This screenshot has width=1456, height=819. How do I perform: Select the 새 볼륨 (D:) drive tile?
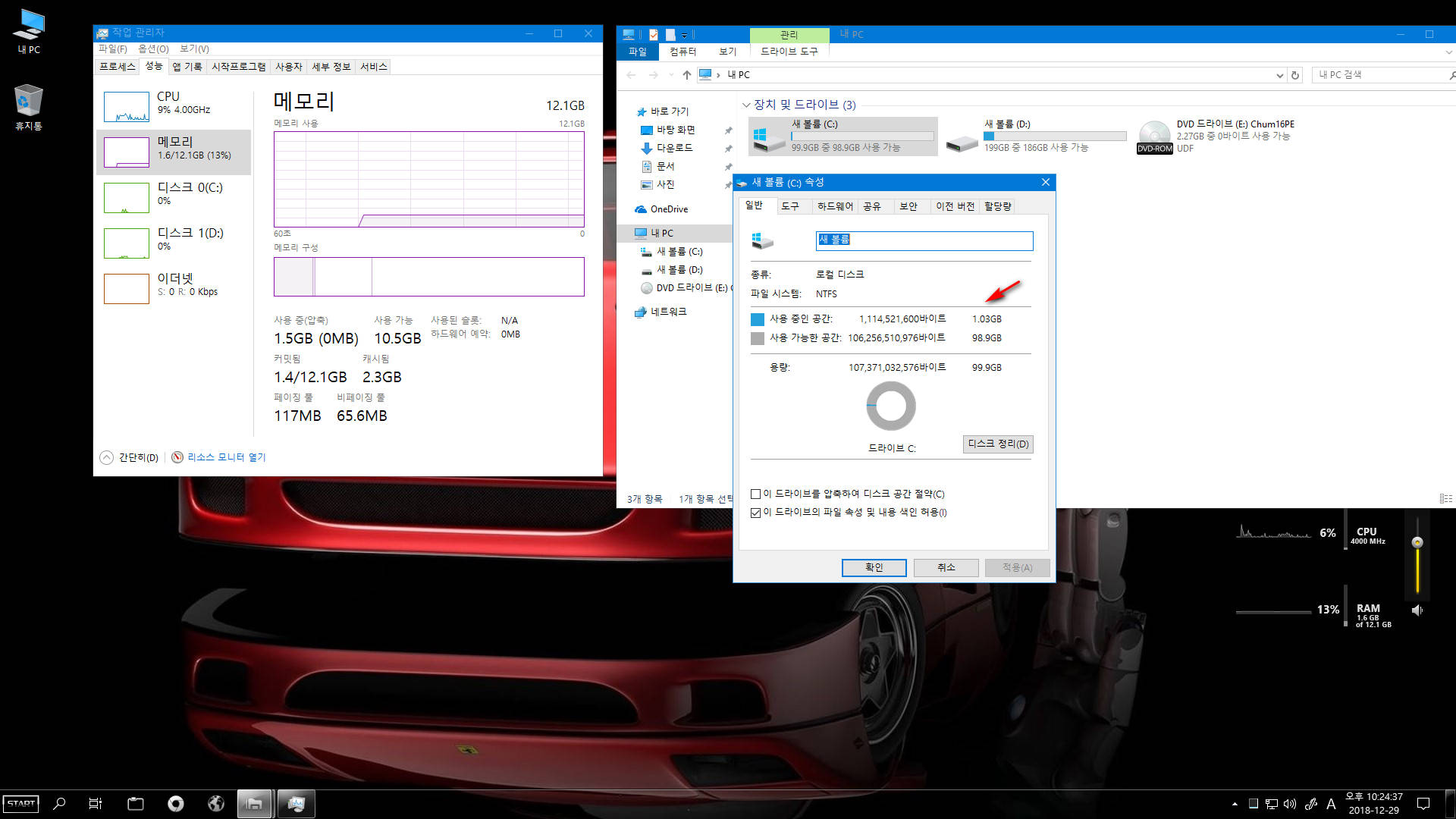coord(1036,136)
